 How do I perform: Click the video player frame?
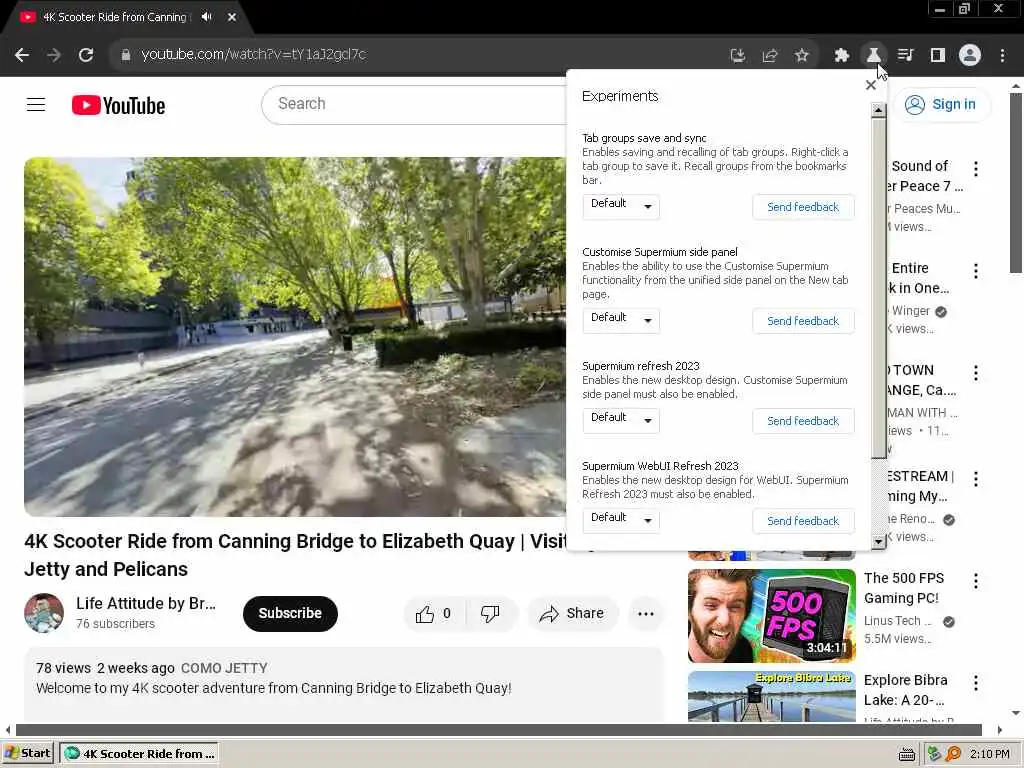(x=295, y=336)
